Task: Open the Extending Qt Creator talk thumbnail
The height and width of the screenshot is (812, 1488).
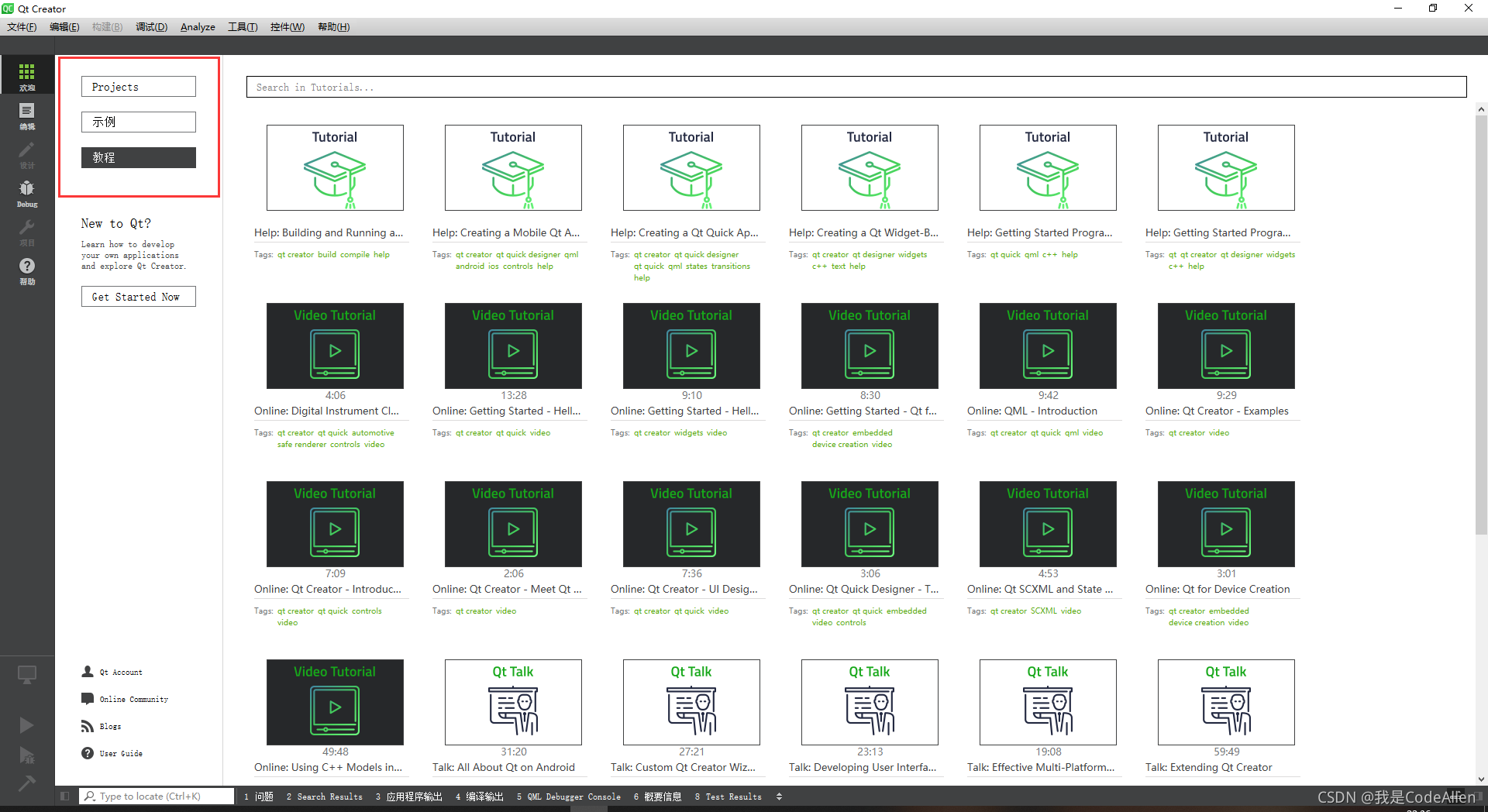Action: point(1226,702)
